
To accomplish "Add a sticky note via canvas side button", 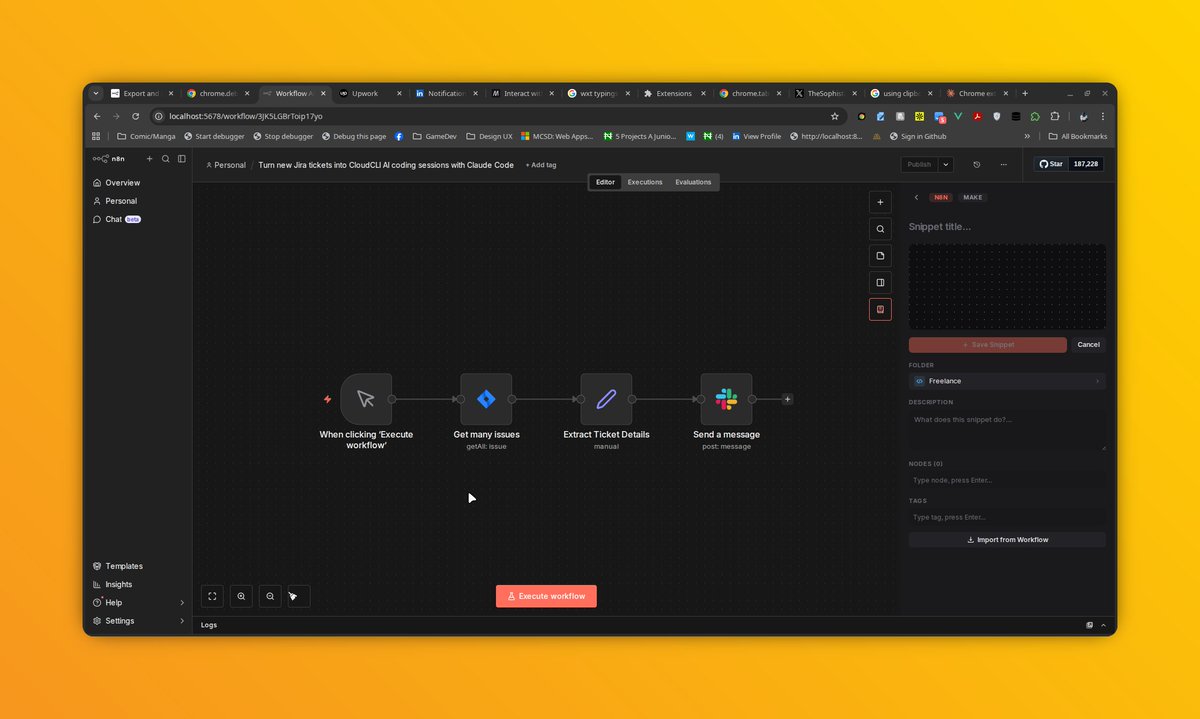I will click(880, 256).
